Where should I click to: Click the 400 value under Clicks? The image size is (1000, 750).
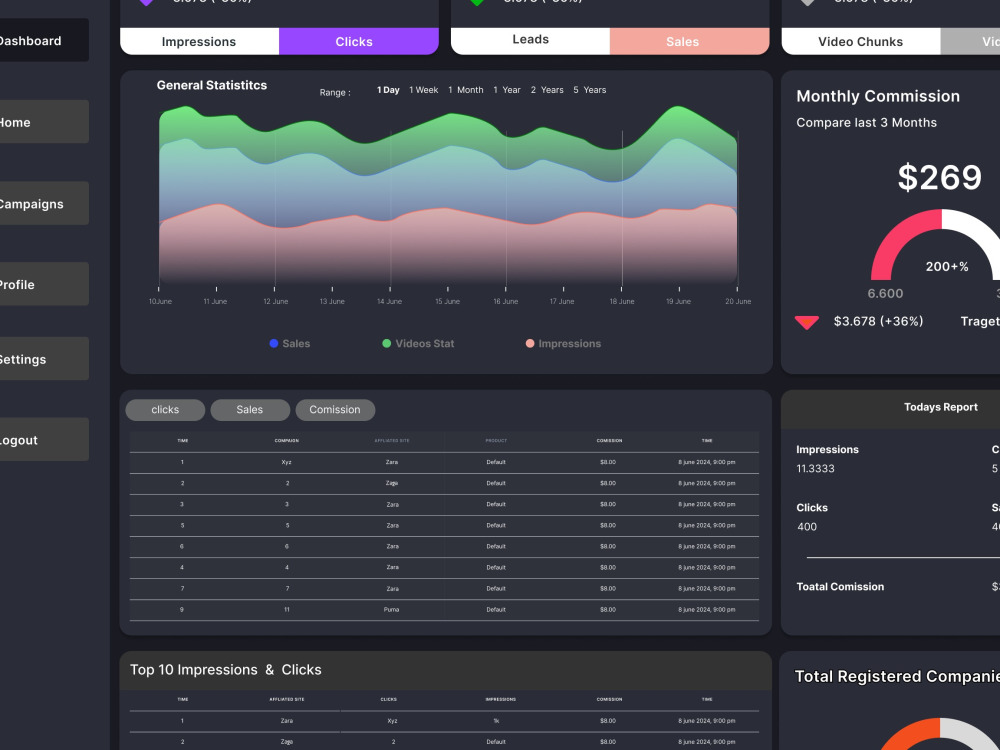point(807,527)
